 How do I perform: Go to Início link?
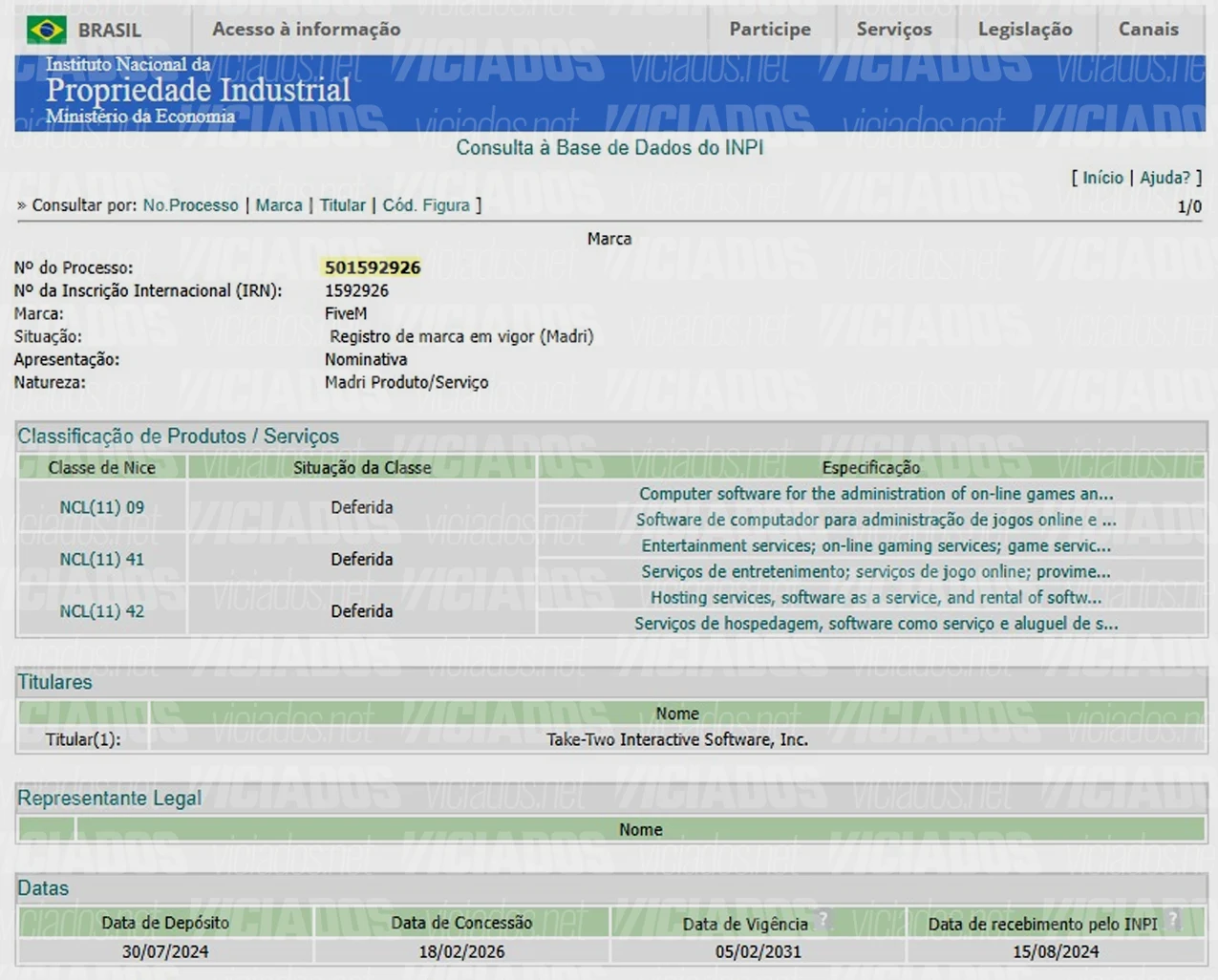[1102, 178]
